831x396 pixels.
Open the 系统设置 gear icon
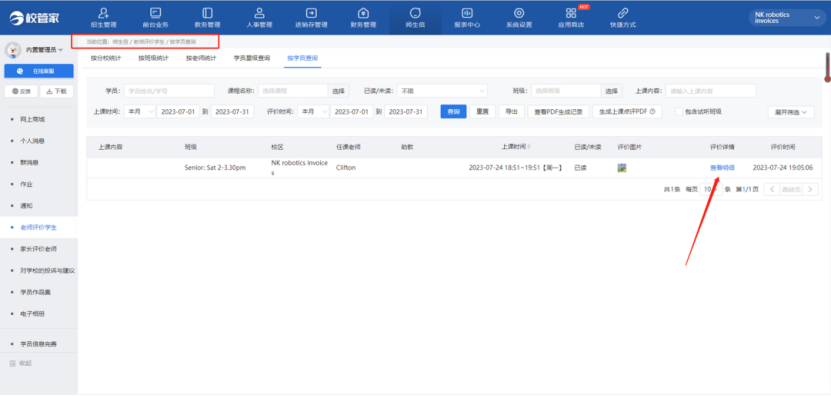tap(519, 13)
